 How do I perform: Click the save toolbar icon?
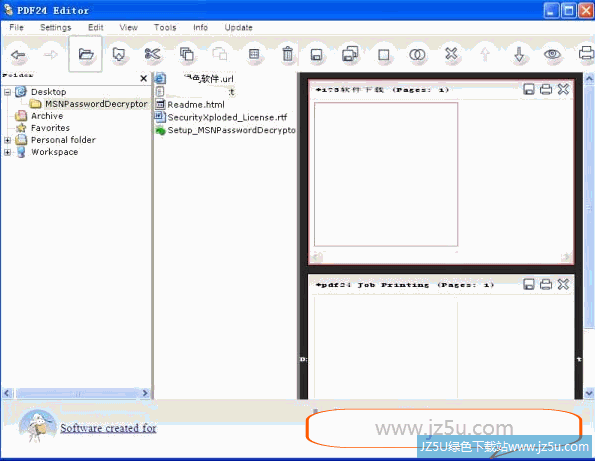pos(316,55)
